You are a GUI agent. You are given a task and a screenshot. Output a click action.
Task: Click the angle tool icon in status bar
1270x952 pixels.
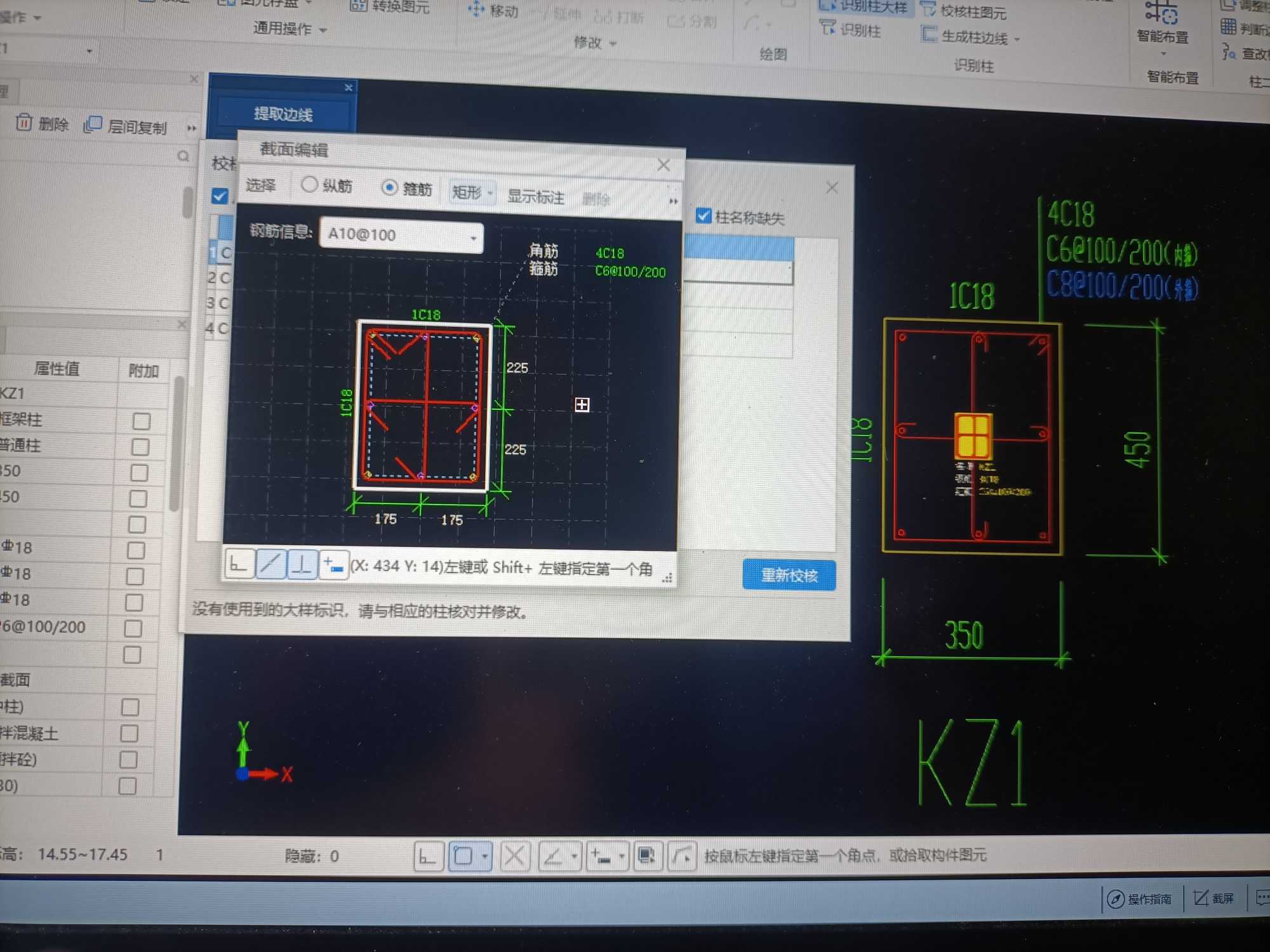553,857
